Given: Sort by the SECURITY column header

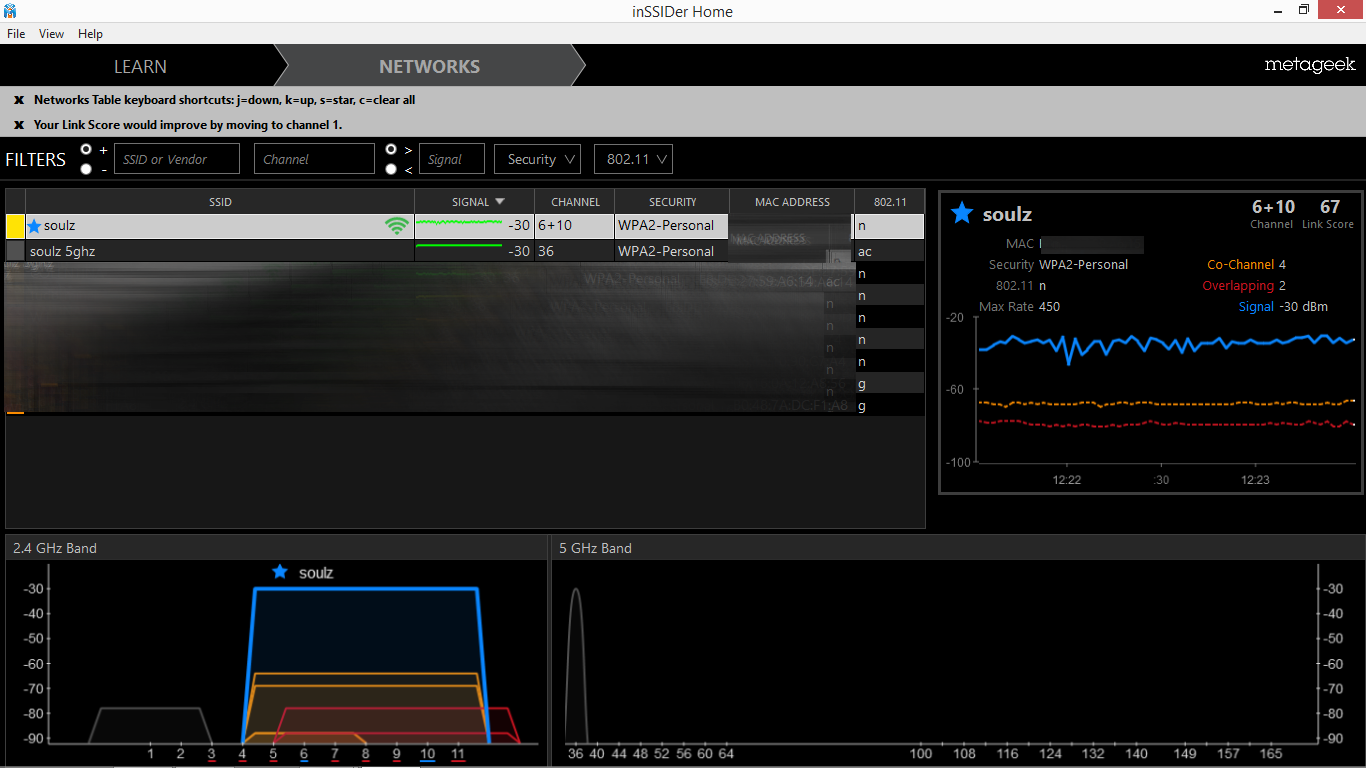Looking at the screenshot, I should pyautogui.click(x=672, y=201).
